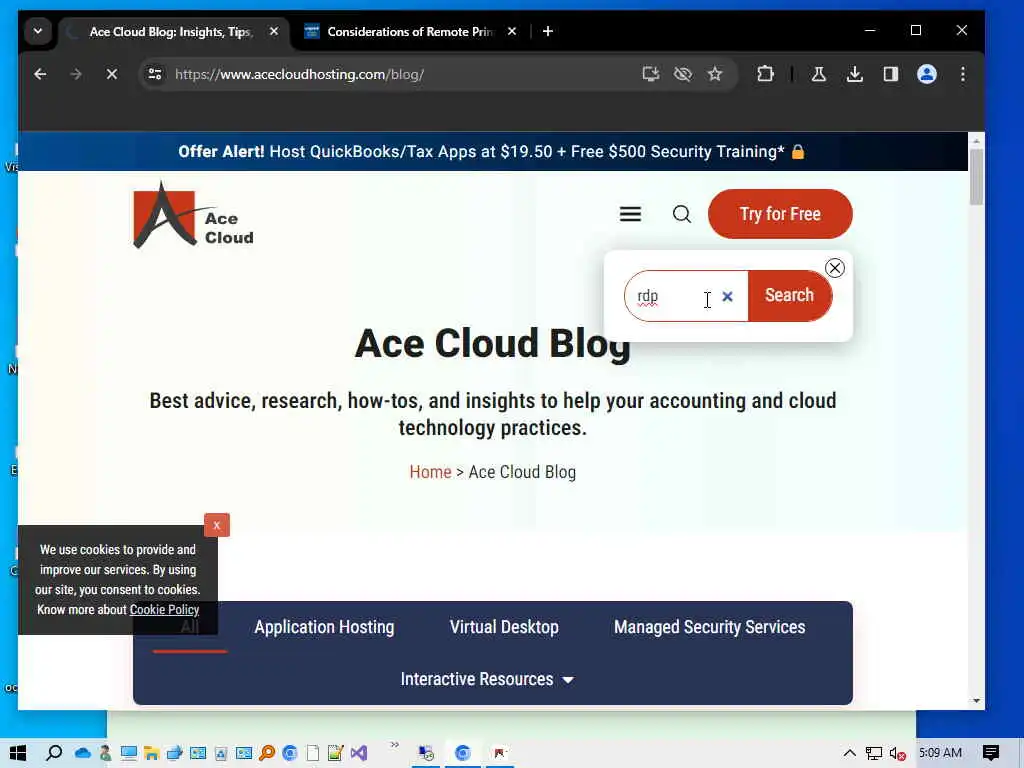The image size is (1024, 768).
Task: Open a new browser tab
Action: pyautogui.click(x=548, y=31)
